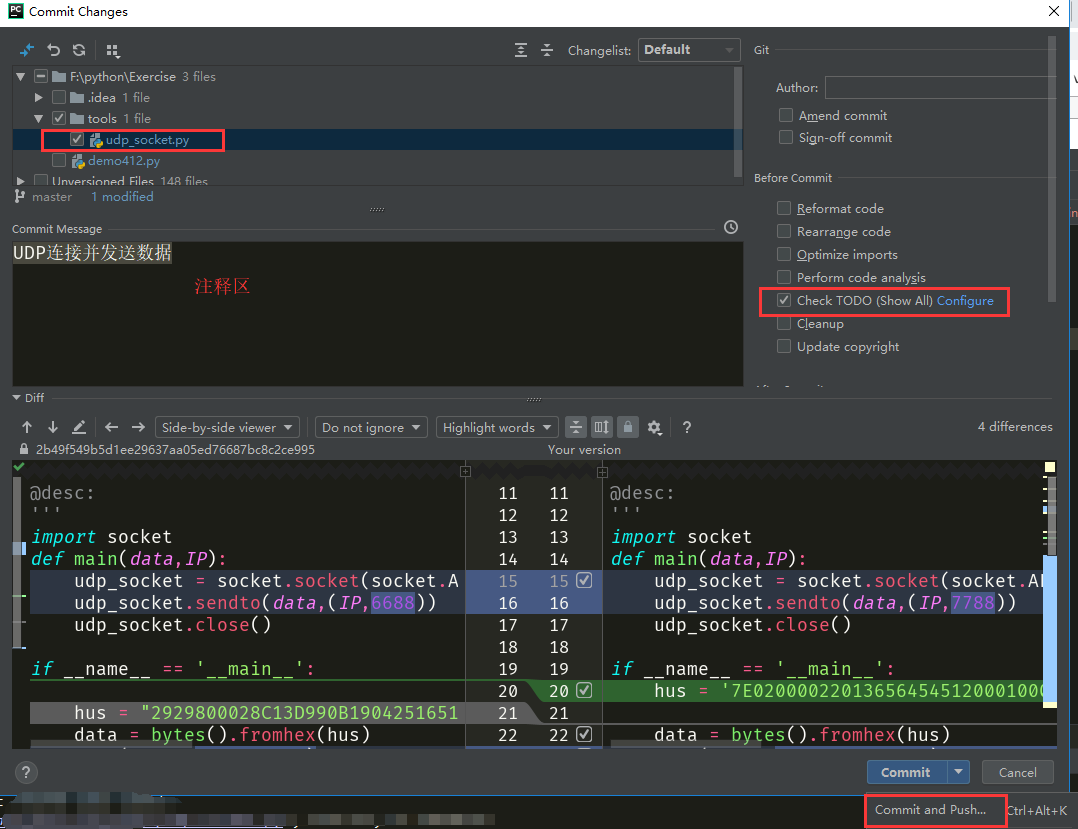
Task: Enable Optimize imports checkbox
Action: pos(784,254)
